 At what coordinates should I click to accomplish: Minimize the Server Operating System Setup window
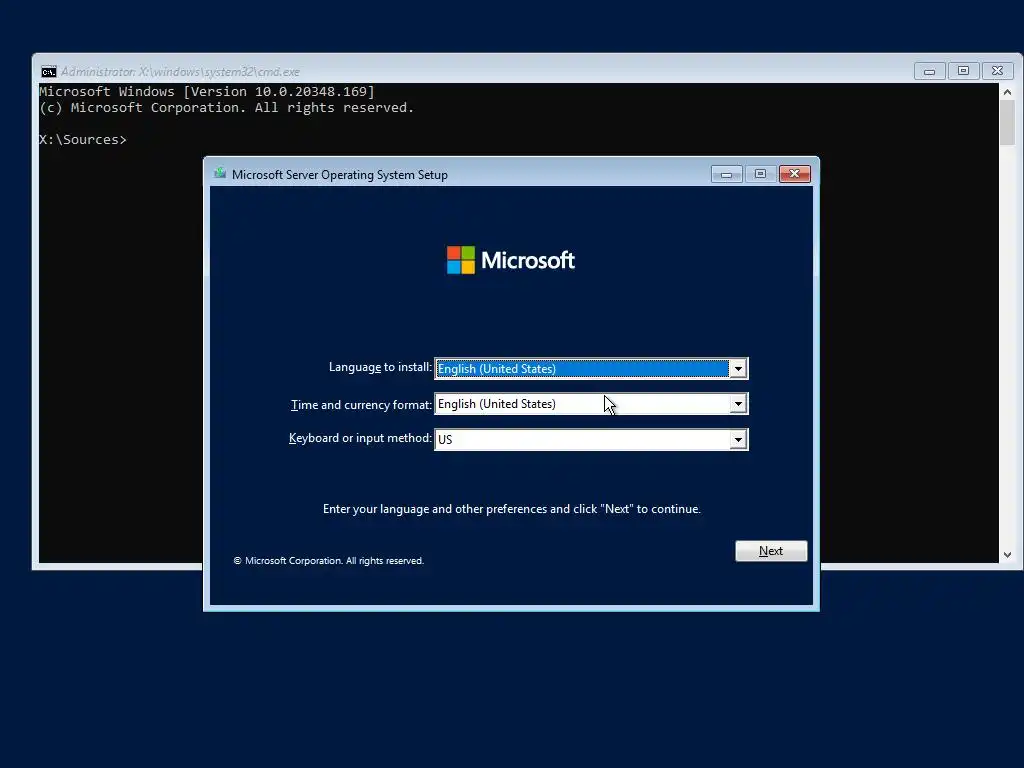coord(726,174)
